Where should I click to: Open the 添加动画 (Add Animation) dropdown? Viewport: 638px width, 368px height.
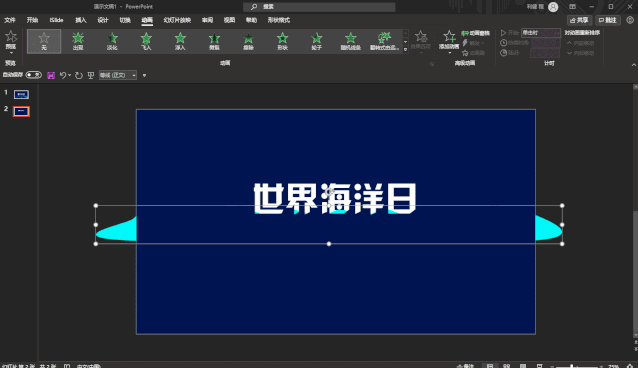point(449,42)
